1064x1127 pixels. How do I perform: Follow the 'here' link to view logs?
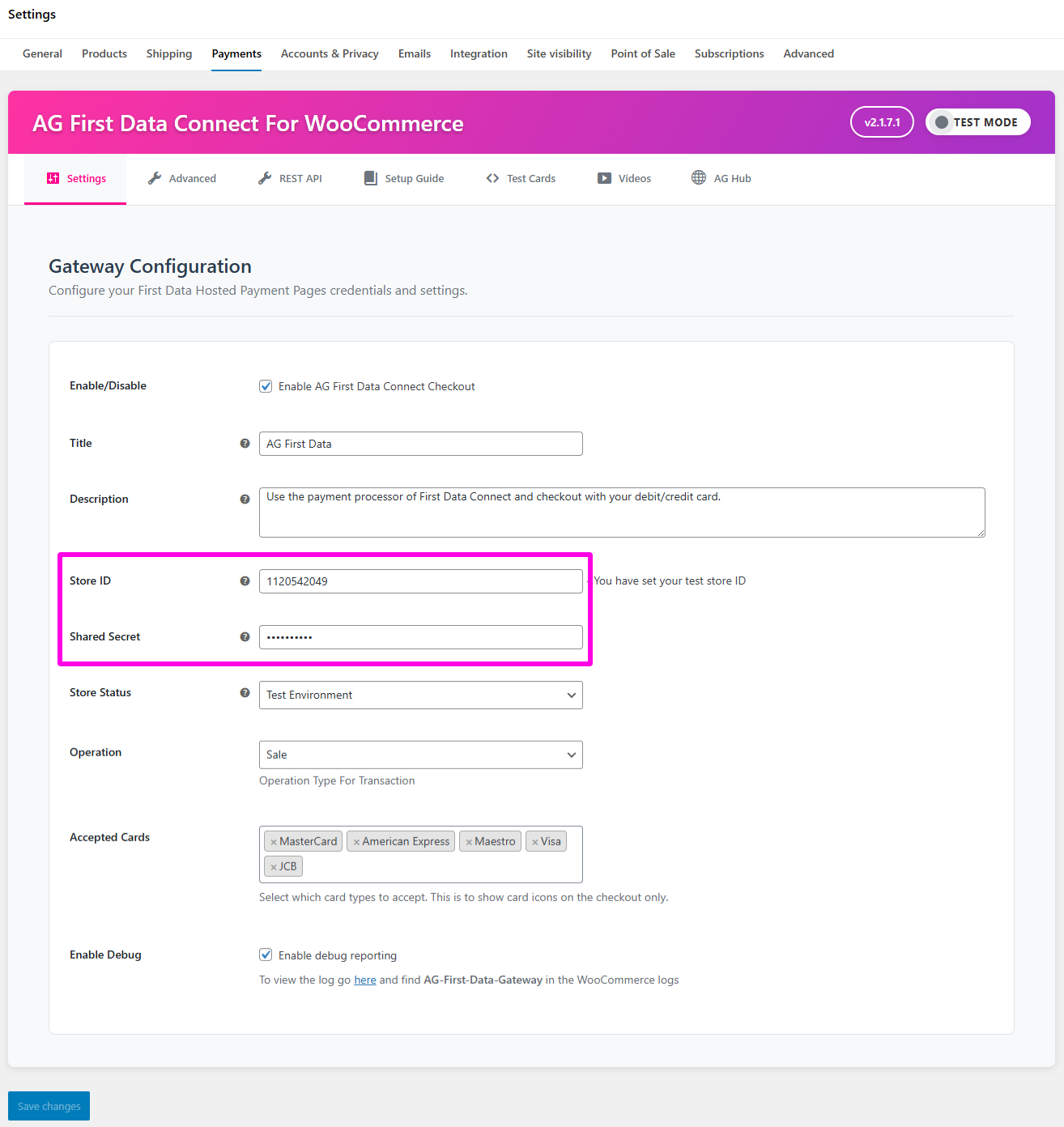(x=365, y=980)
